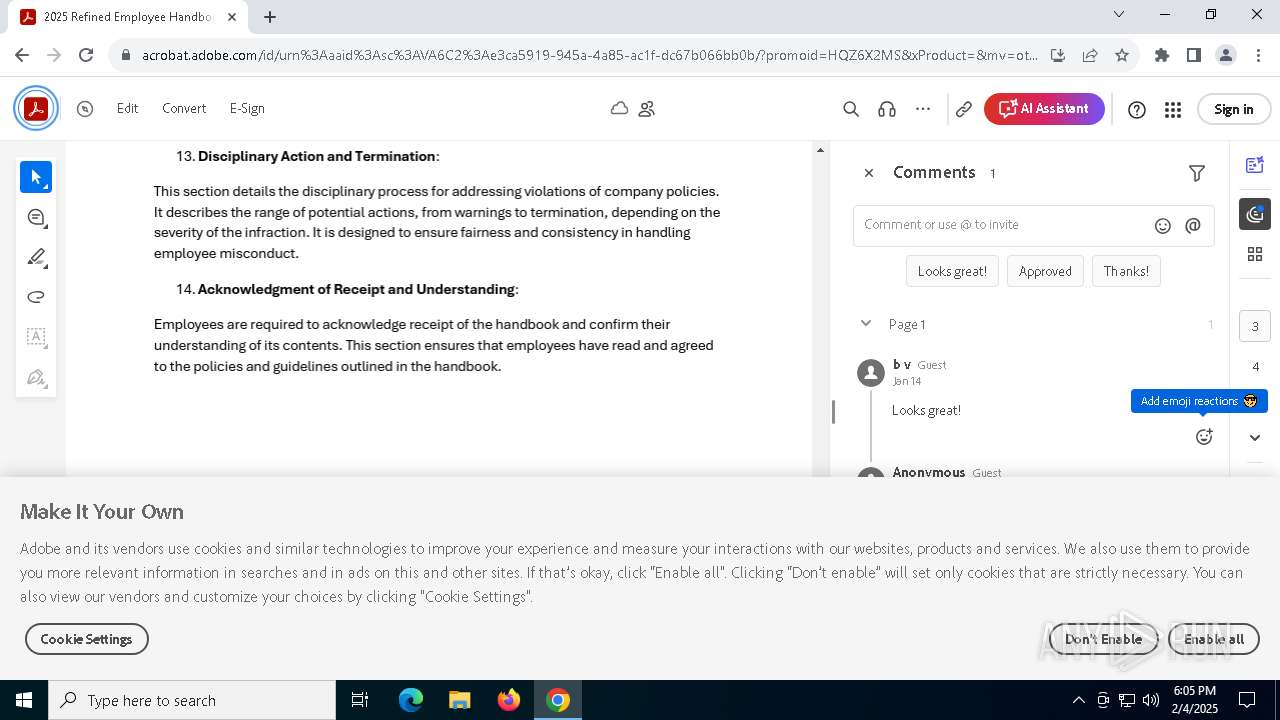Launch Firefox from taskbar
Screen dimensions: 1280x720
click(x=508, y=700)
